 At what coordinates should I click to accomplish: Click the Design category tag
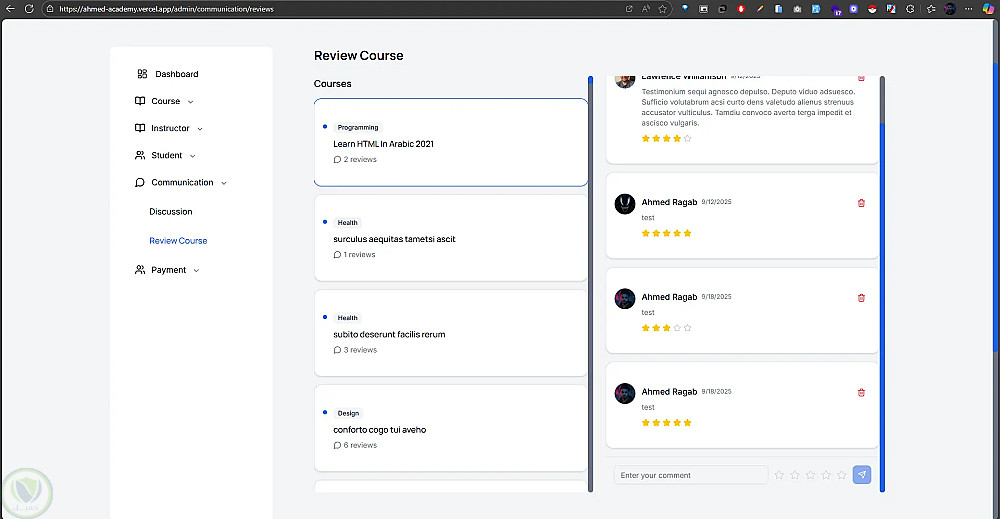348,413
